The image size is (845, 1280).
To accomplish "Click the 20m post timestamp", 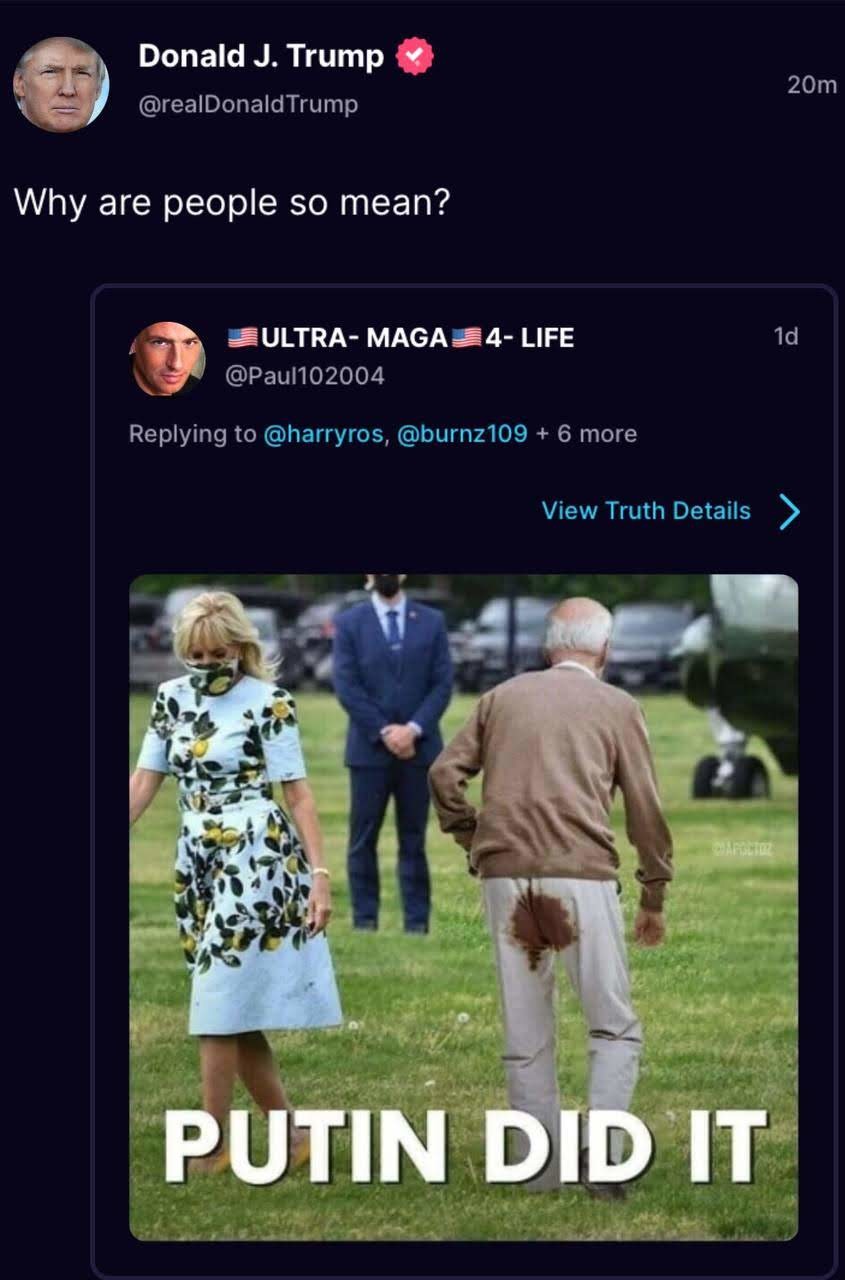I will point(811,86).
